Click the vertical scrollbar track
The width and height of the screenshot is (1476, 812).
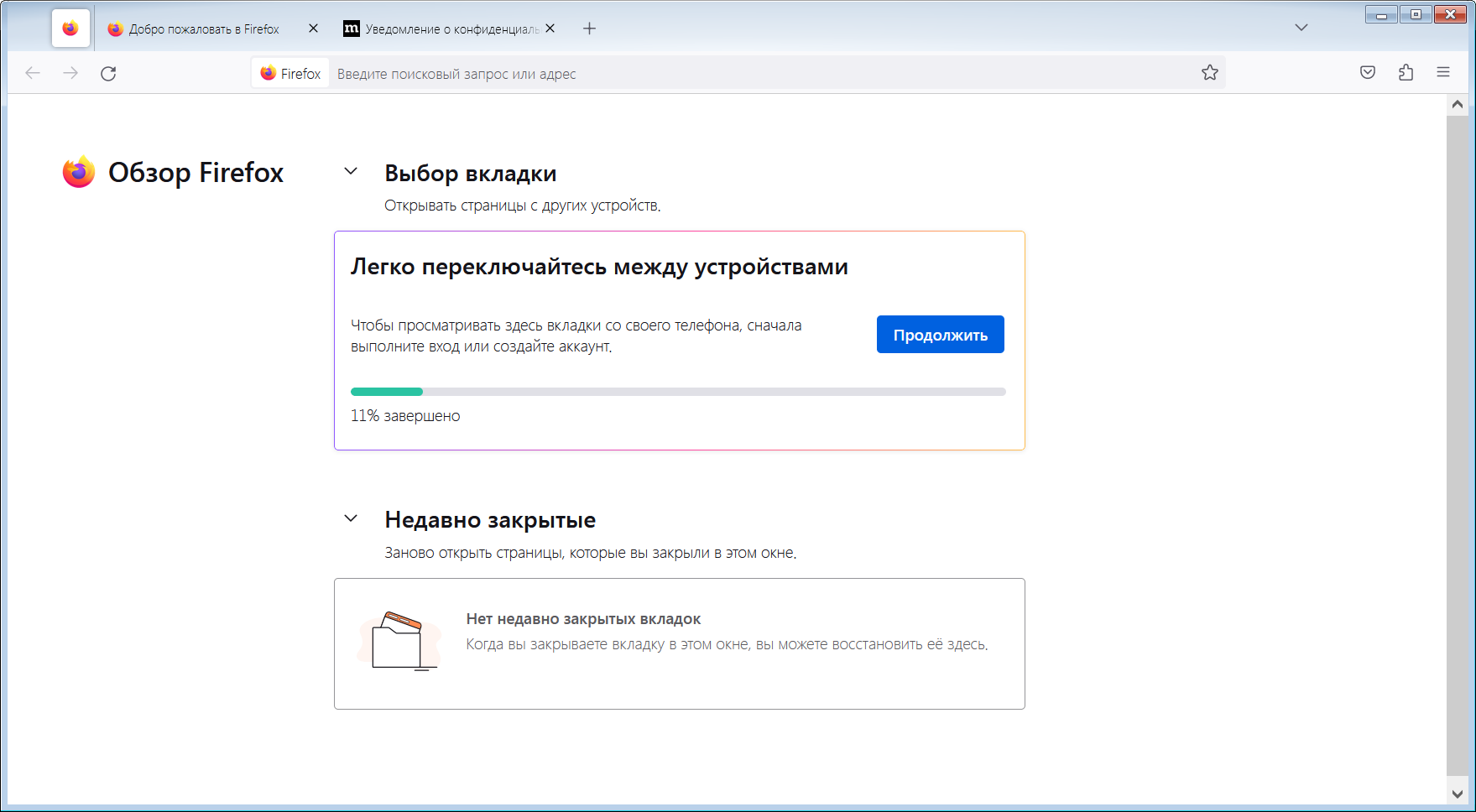coord(1458,445)
